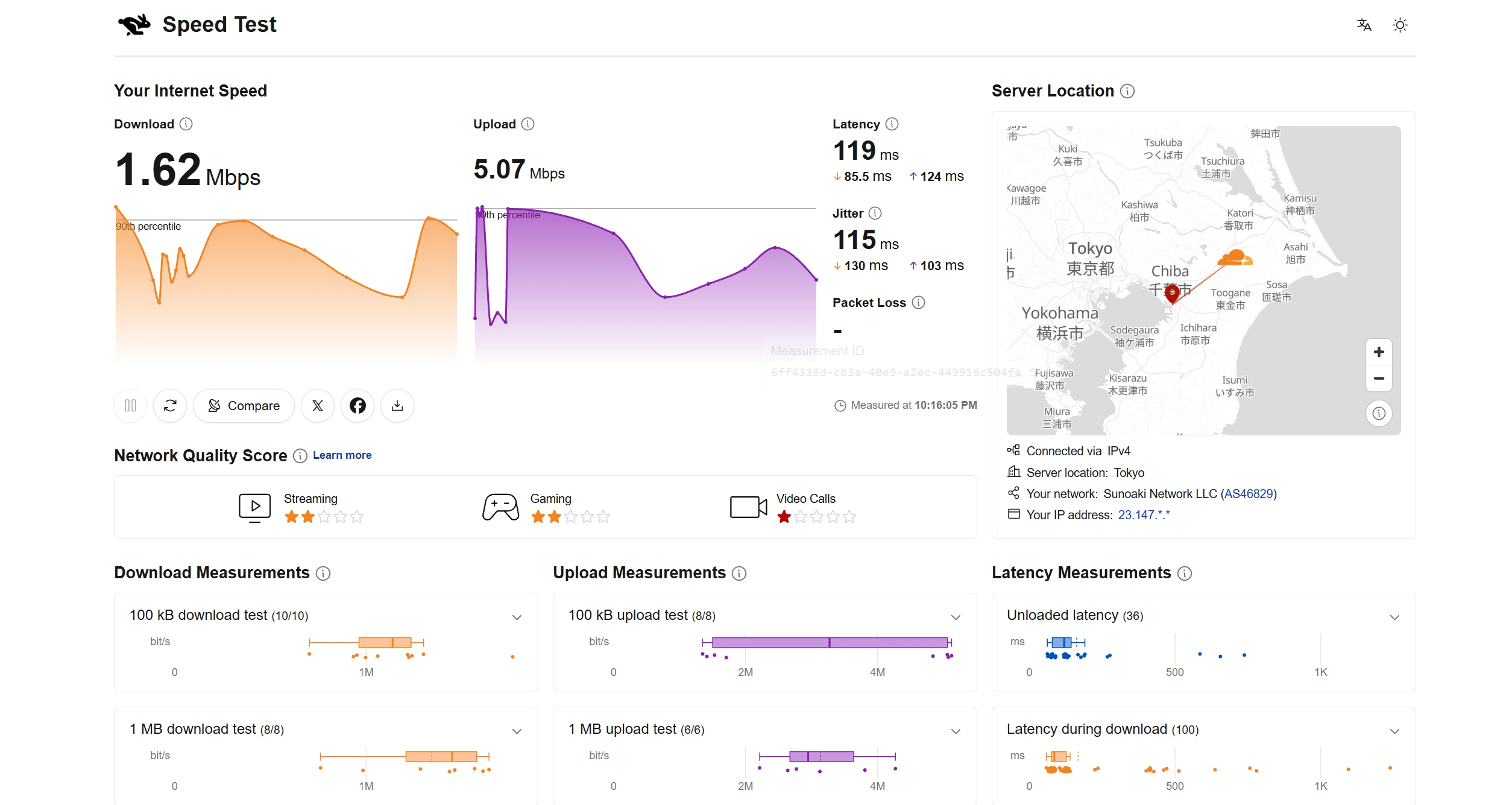Show info about Upload speed
The image size is (1512, 805).
coord(528,124)
